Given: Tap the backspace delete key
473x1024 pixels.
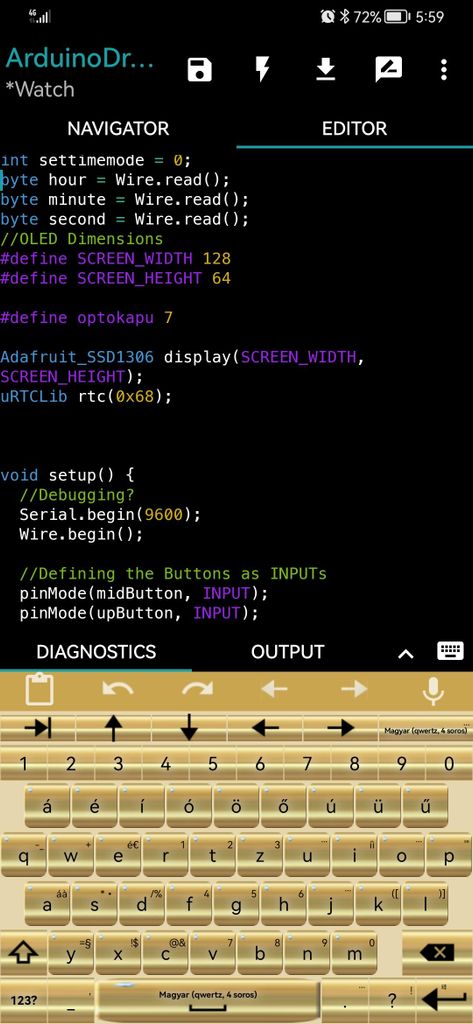Looking at the screenshot, I should point(436,953).
